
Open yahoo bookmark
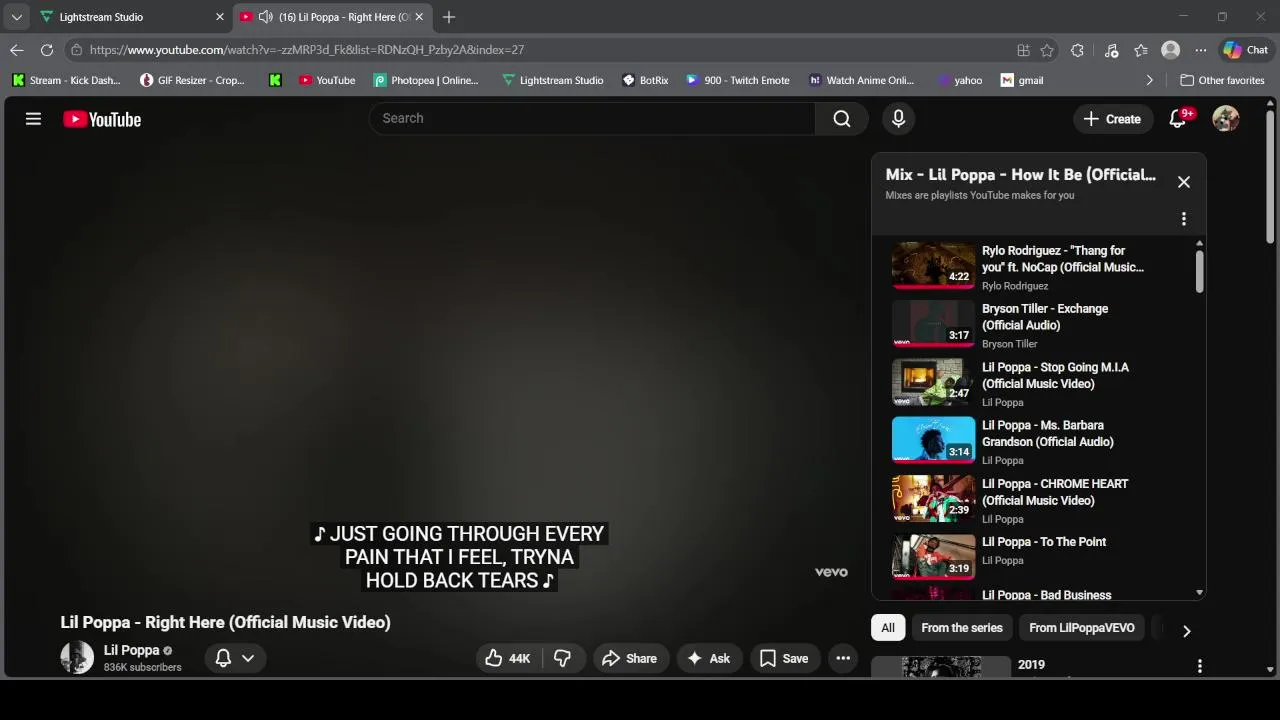(x=960, y=80)
